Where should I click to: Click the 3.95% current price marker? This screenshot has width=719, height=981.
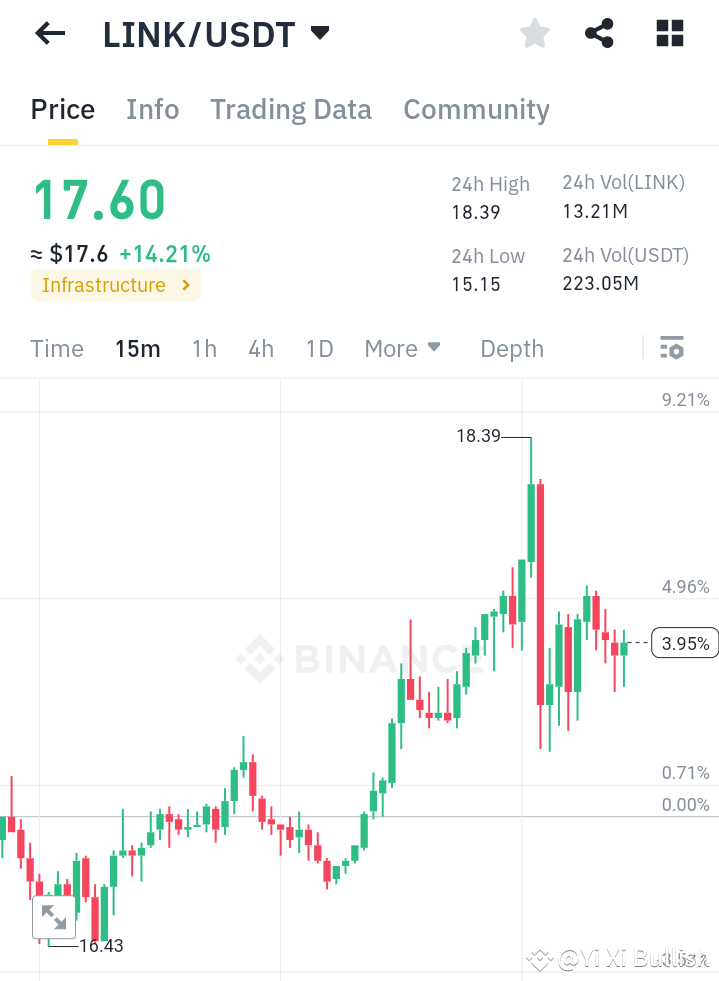pos(684,643)
